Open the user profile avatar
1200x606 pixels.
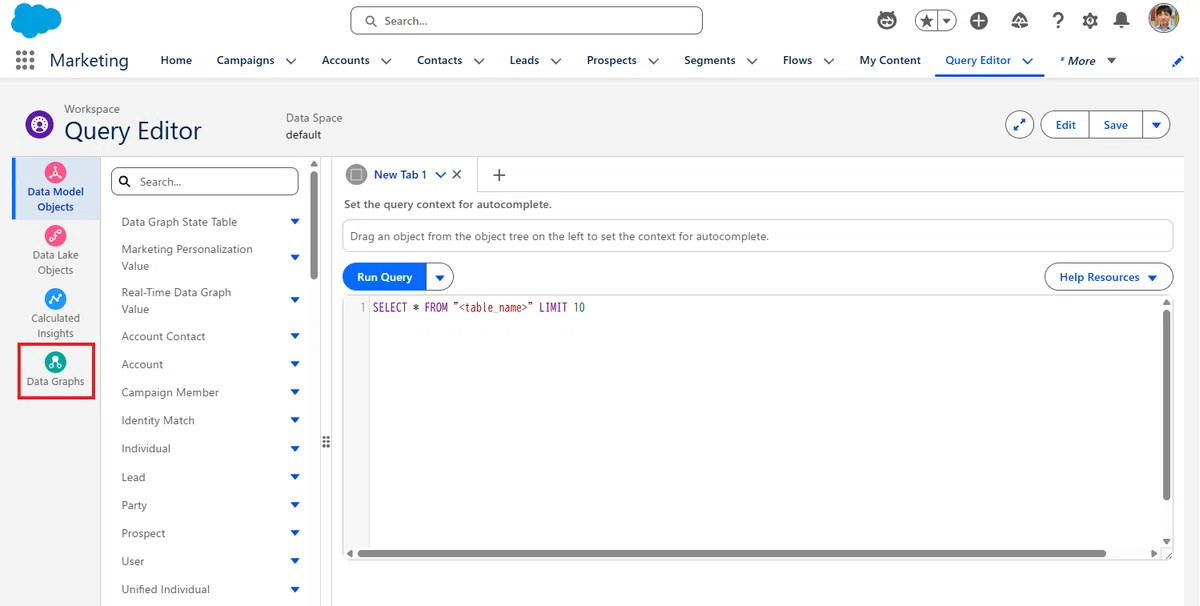(x=1163, y=19)
